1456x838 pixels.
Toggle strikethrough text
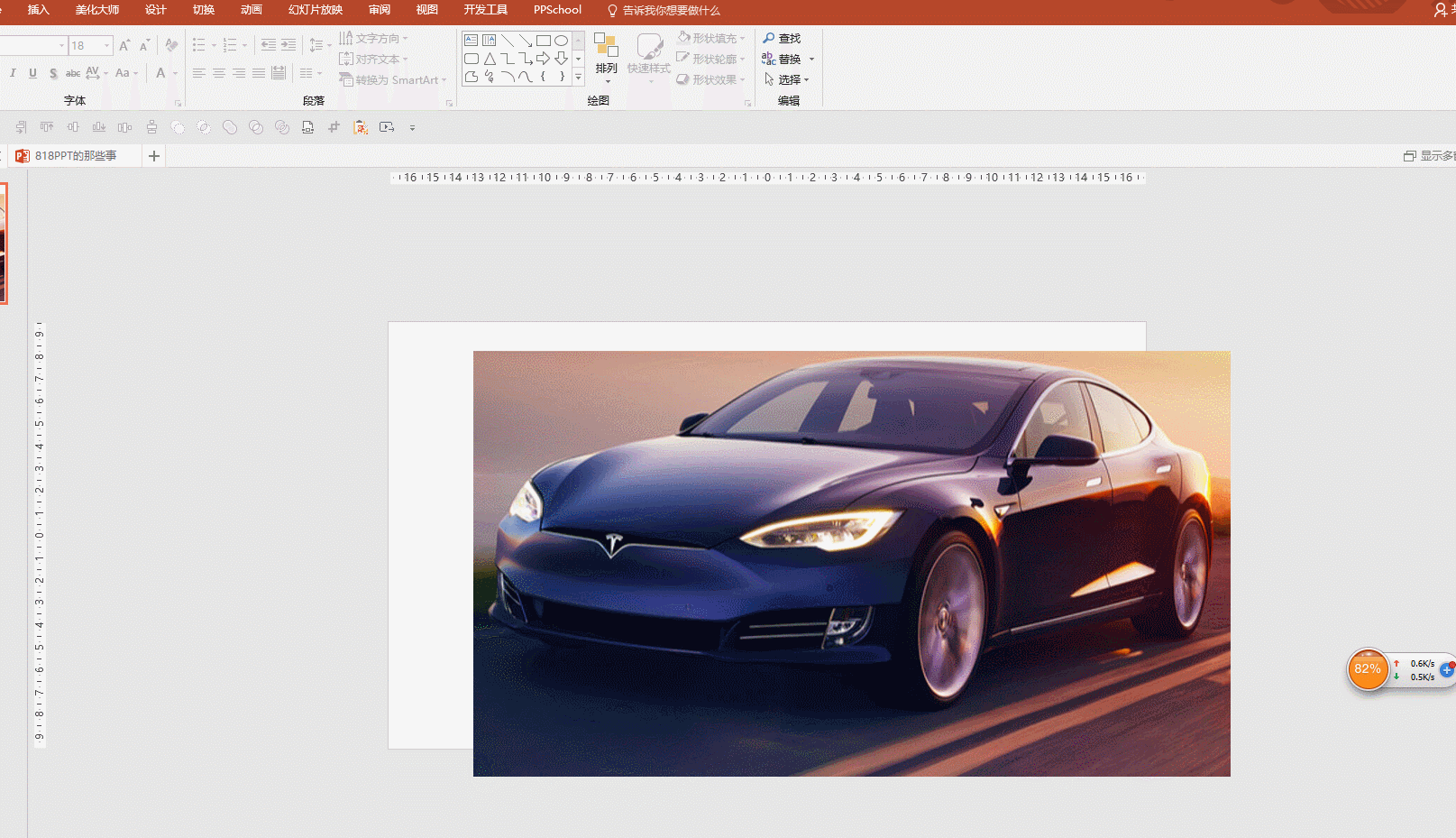[x=73, y=73]
